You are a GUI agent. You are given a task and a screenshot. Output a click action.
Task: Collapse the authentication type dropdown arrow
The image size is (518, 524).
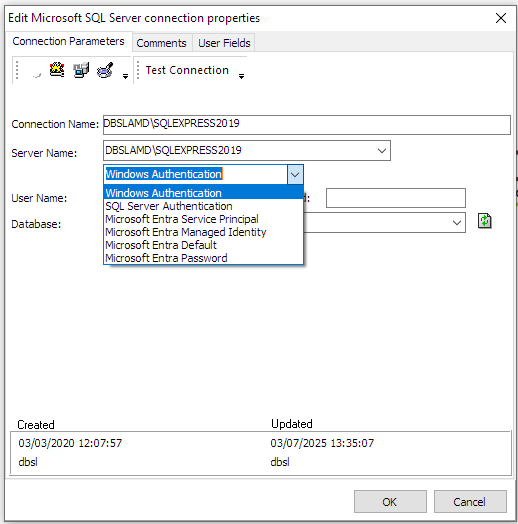tap(295, 174)
